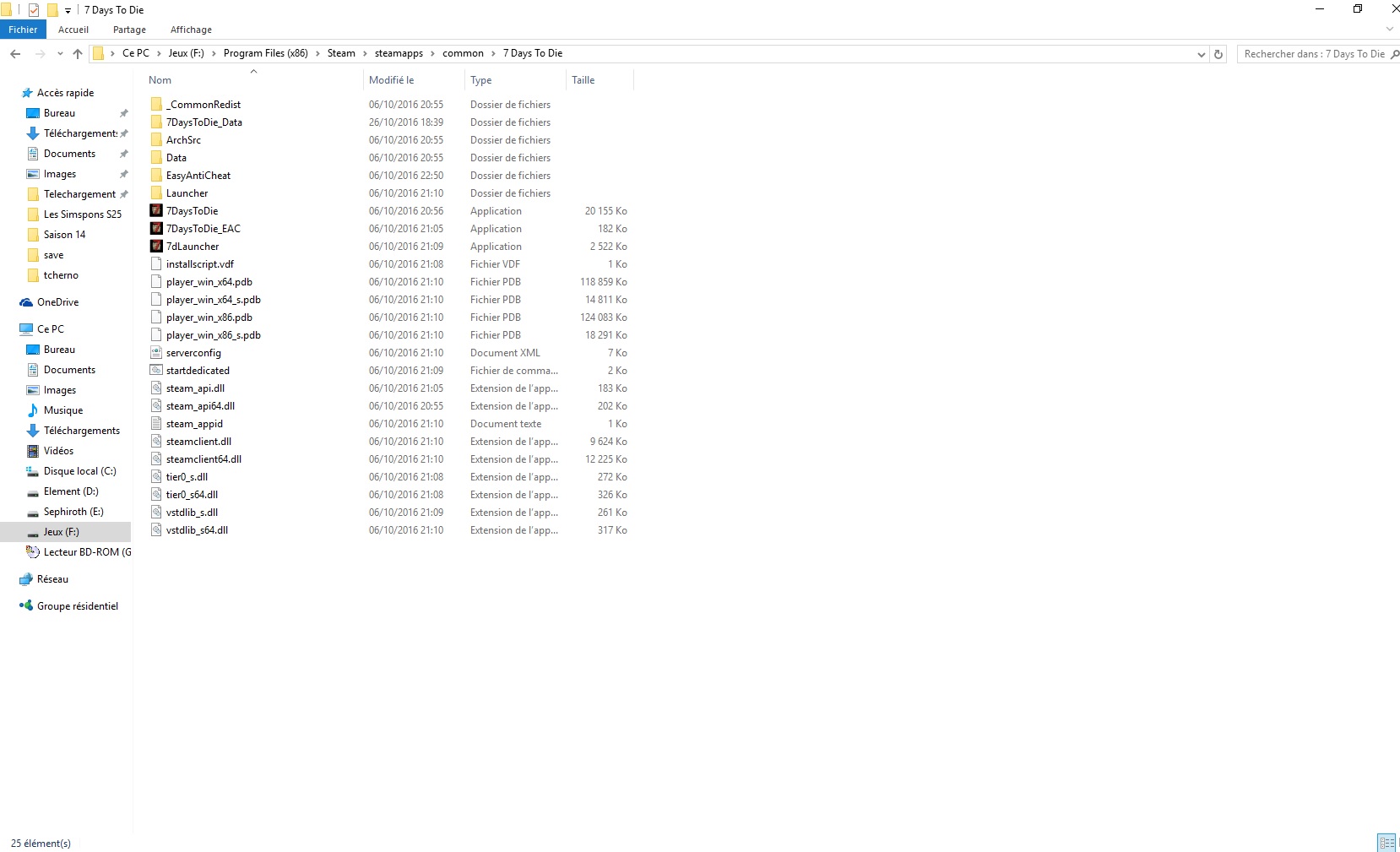Select the Affichage tab

click(x=191, y=30)
